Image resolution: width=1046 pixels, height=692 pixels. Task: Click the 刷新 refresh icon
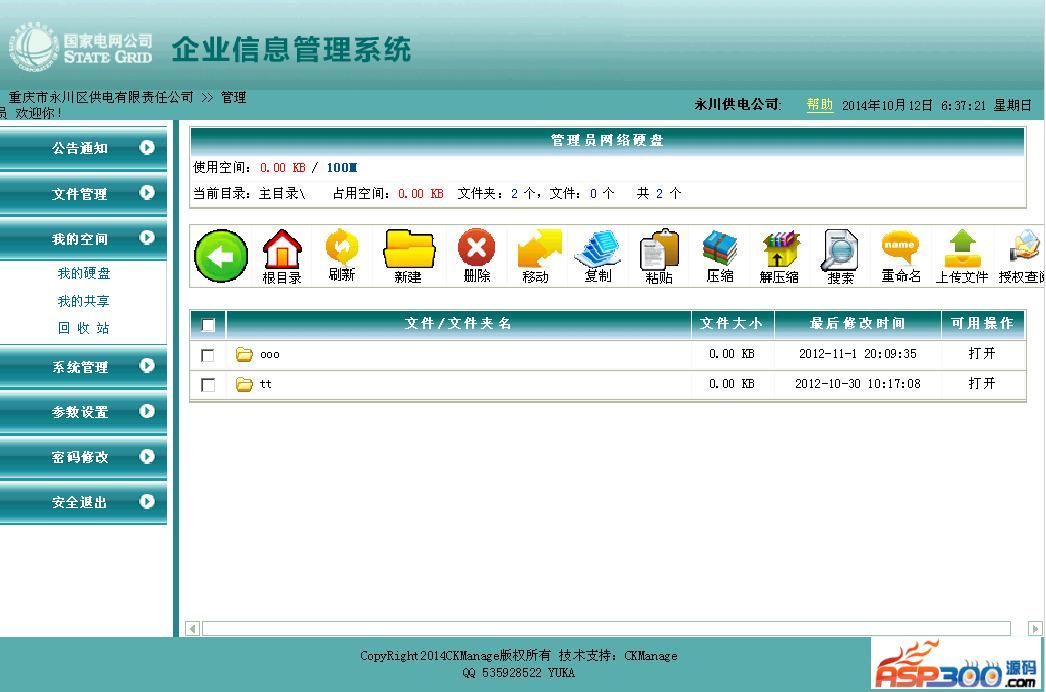[342, 256]
